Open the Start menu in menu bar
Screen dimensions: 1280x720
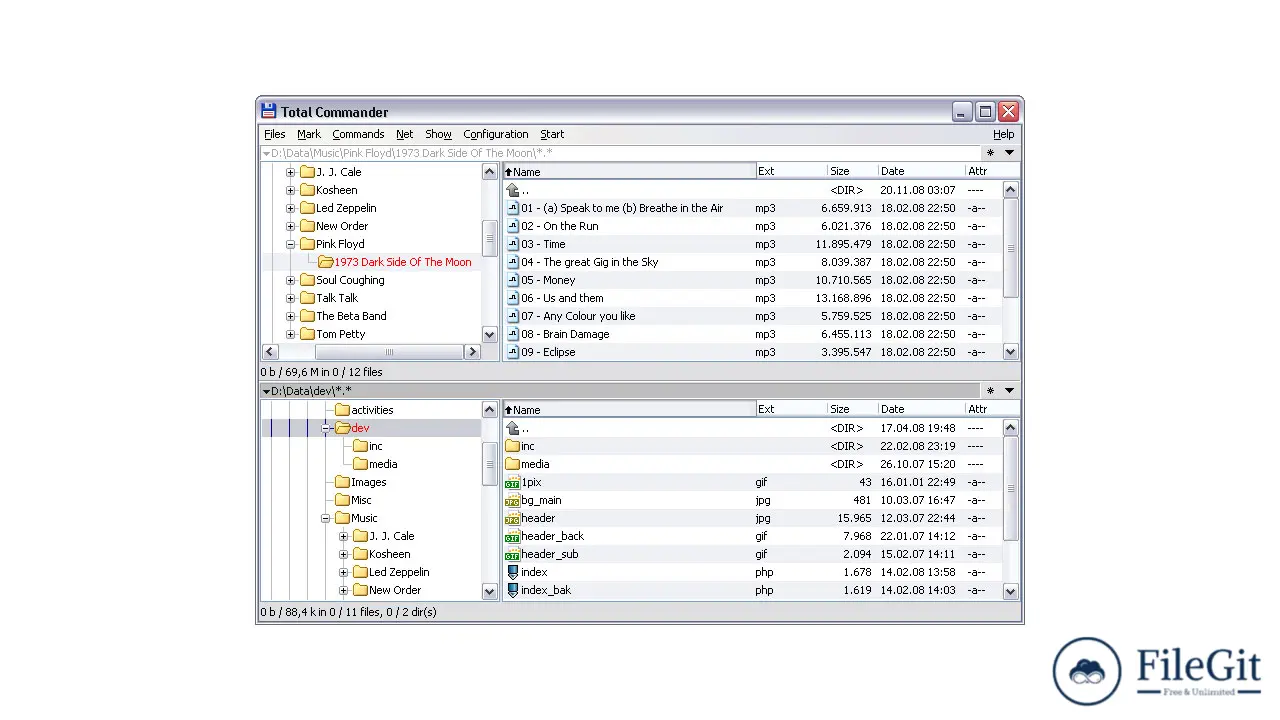[552, 134]
